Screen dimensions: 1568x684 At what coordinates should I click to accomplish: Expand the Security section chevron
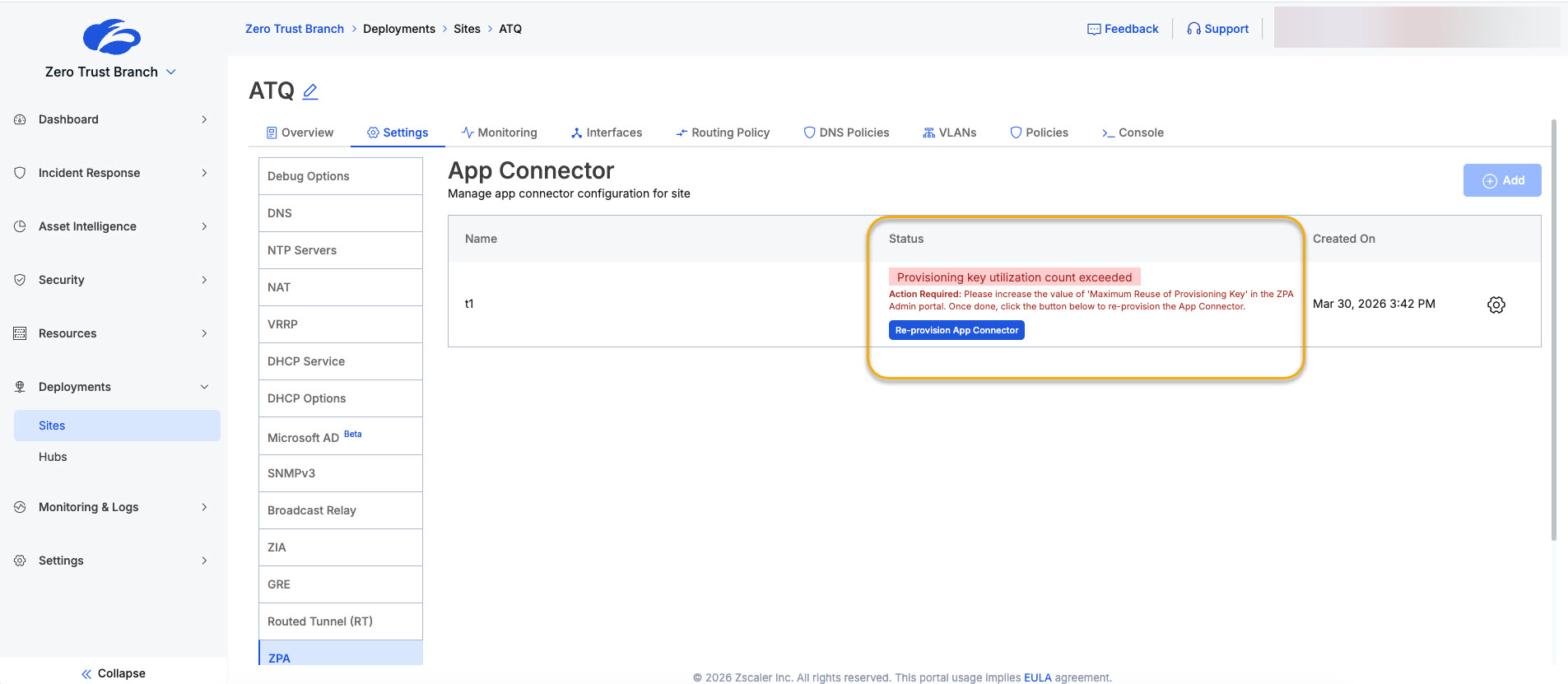coord(204,280)
